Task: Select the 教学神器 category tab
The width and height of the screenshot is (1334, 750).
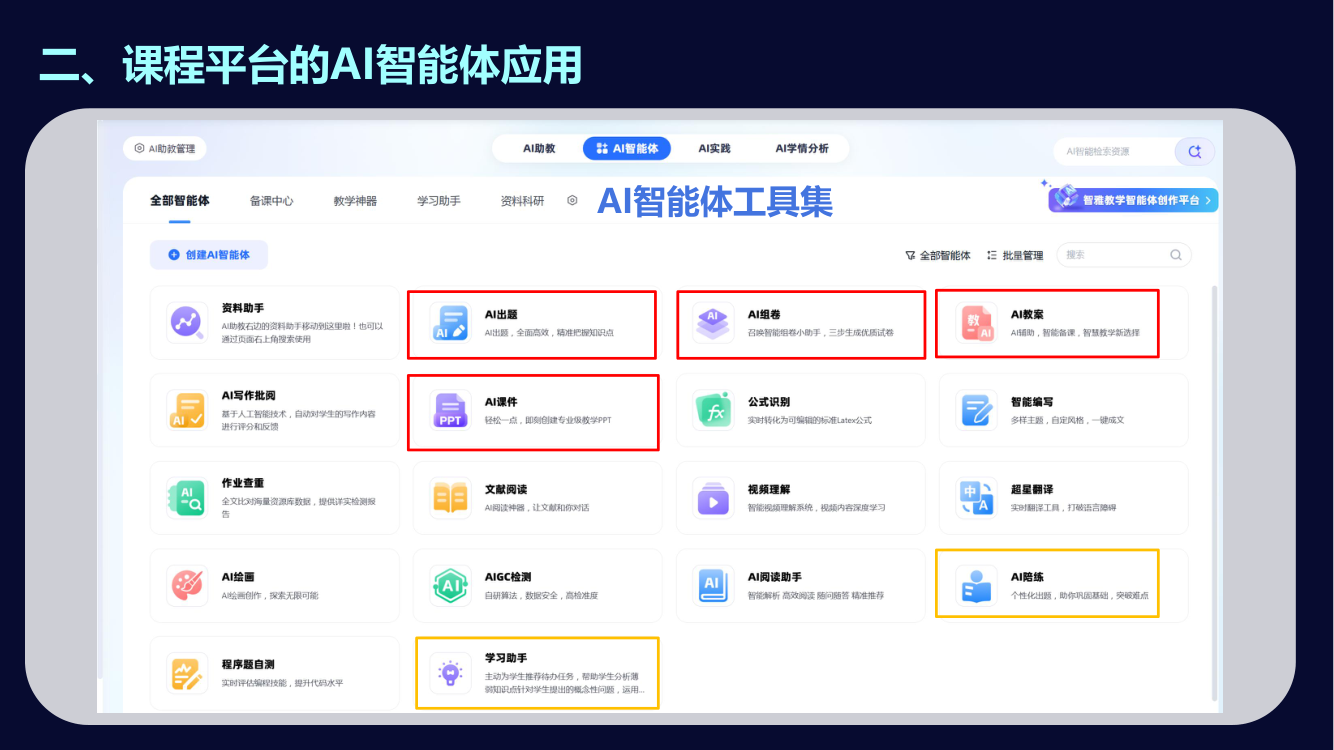Action: click(355, 201)
